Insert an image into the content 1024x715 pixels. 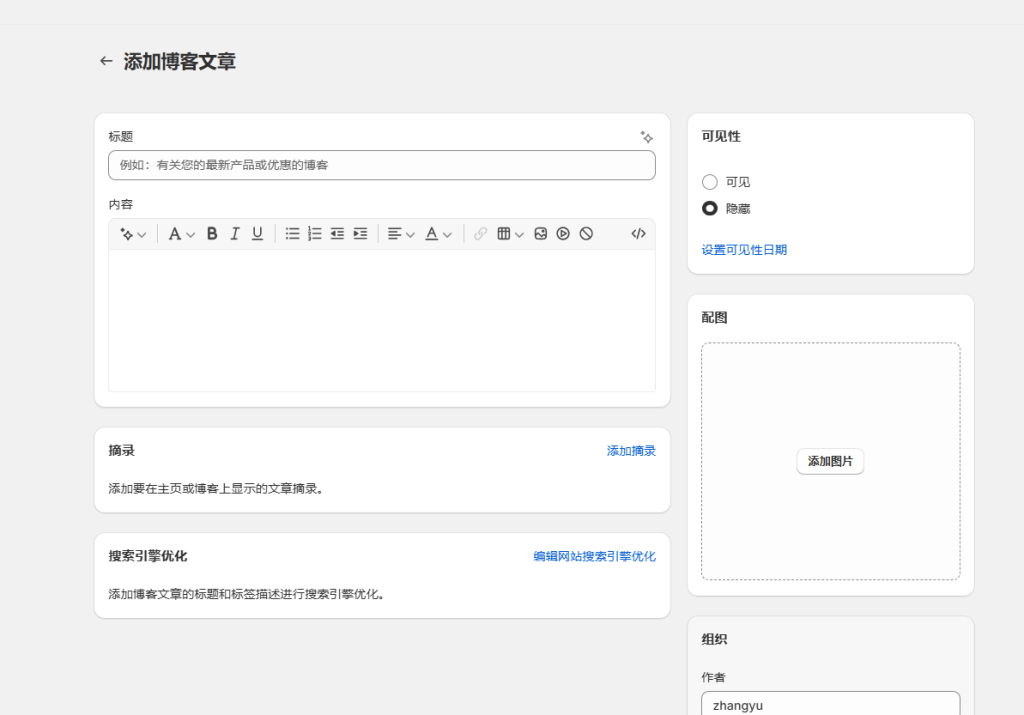click(540, 233)
